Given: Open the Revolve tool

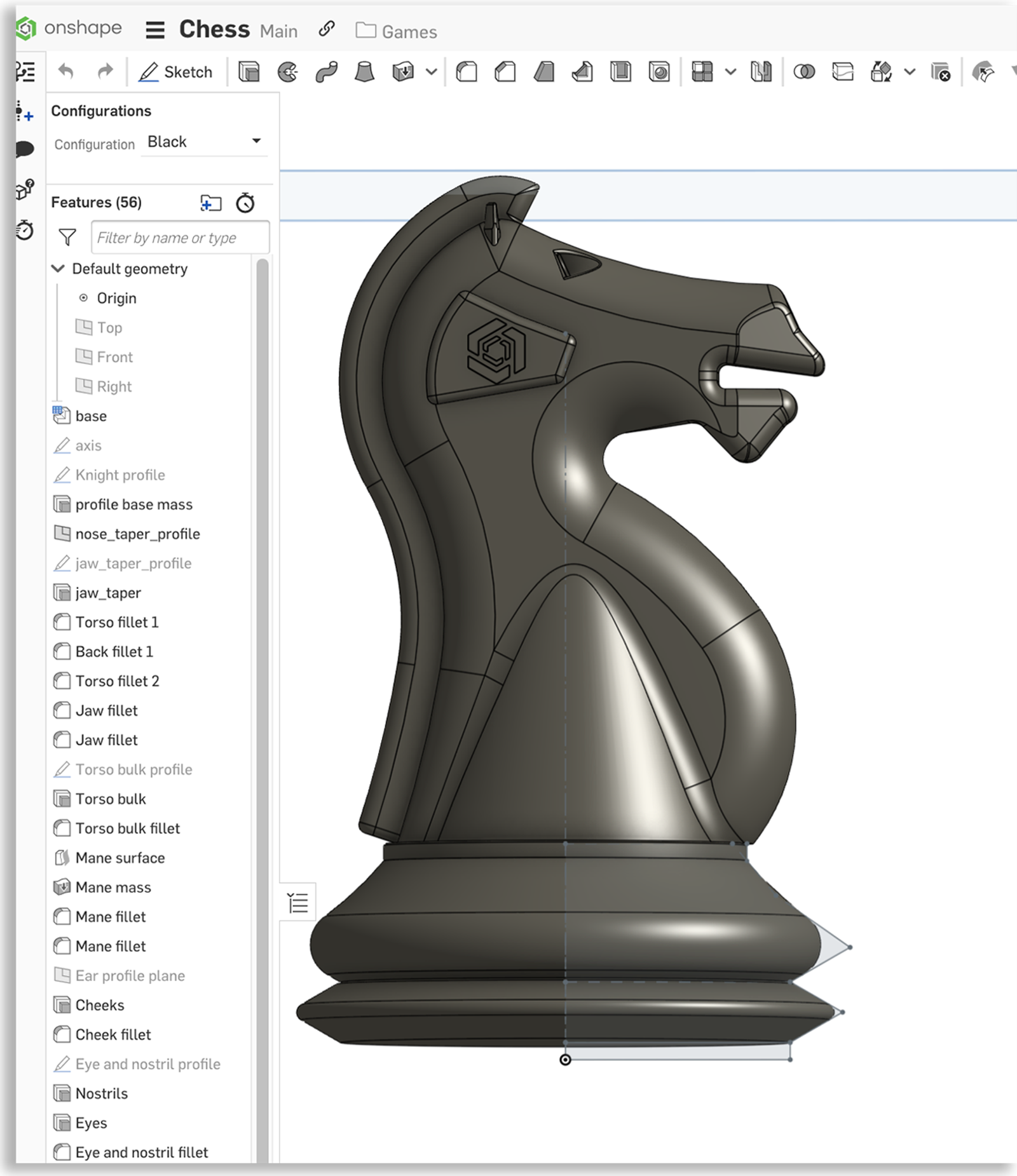Looking at the screenshot, I should (x=287, y=72).
